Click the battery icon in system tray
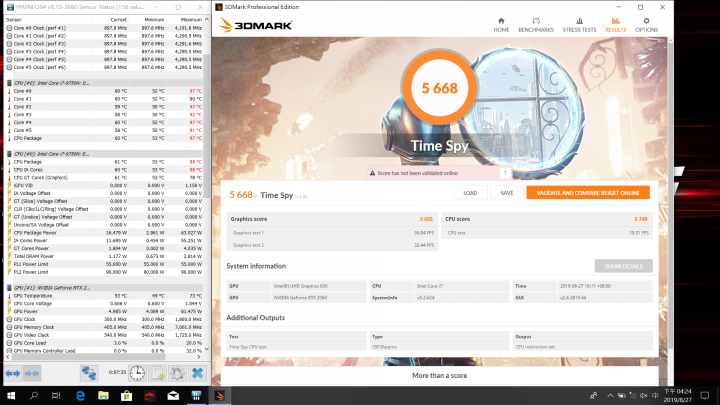 621,395
